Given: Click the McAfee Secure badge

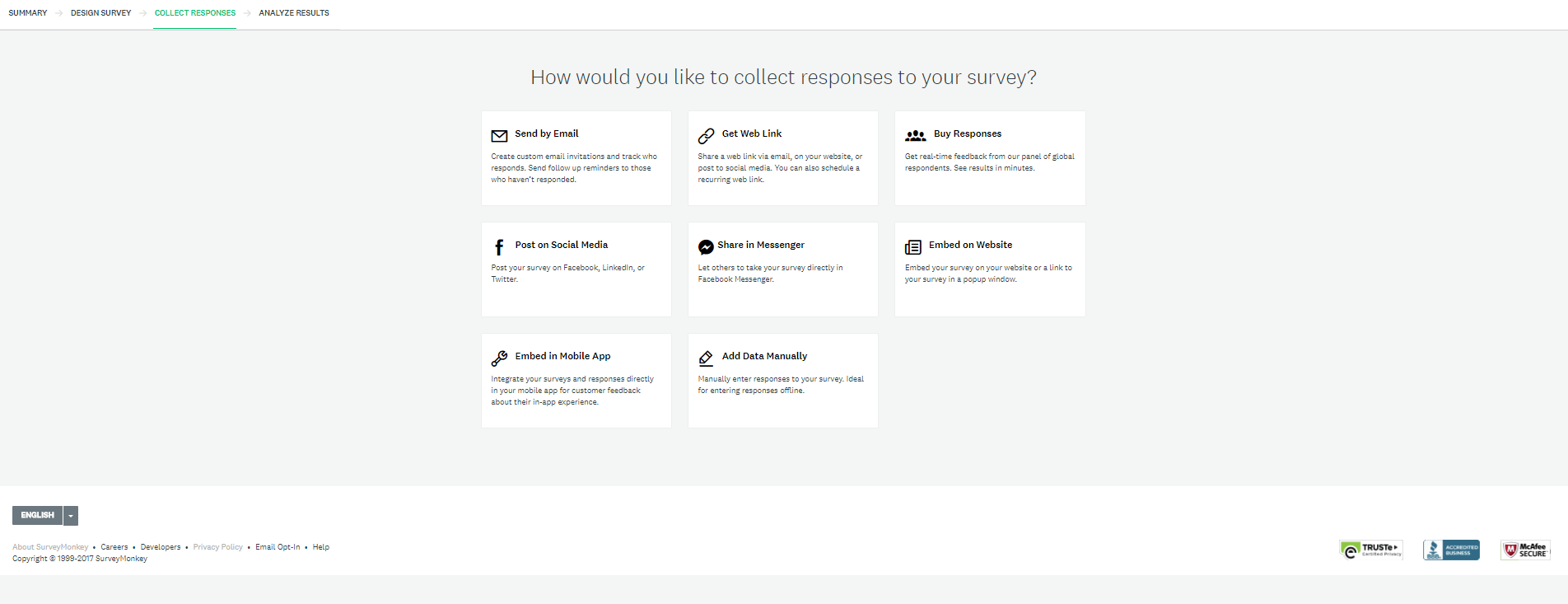Looking at the screenshot, I should coord(1525,550).
